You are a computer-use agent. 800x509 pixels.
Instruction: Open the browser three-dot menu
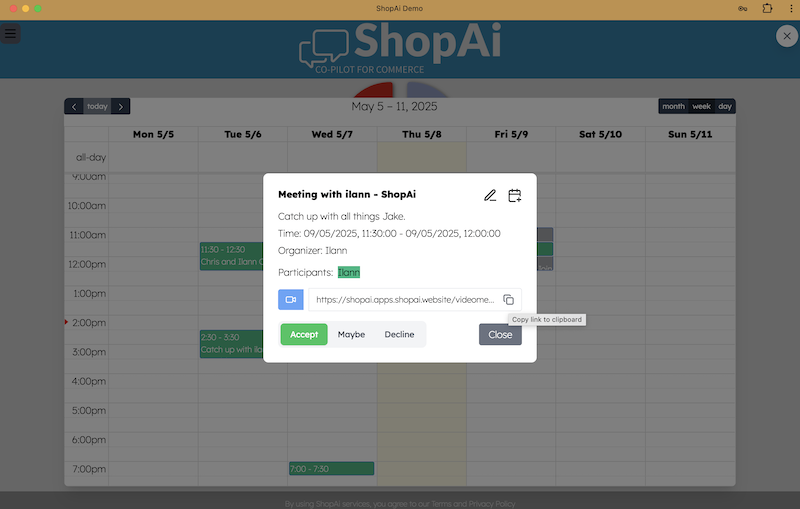coord(791,8)
